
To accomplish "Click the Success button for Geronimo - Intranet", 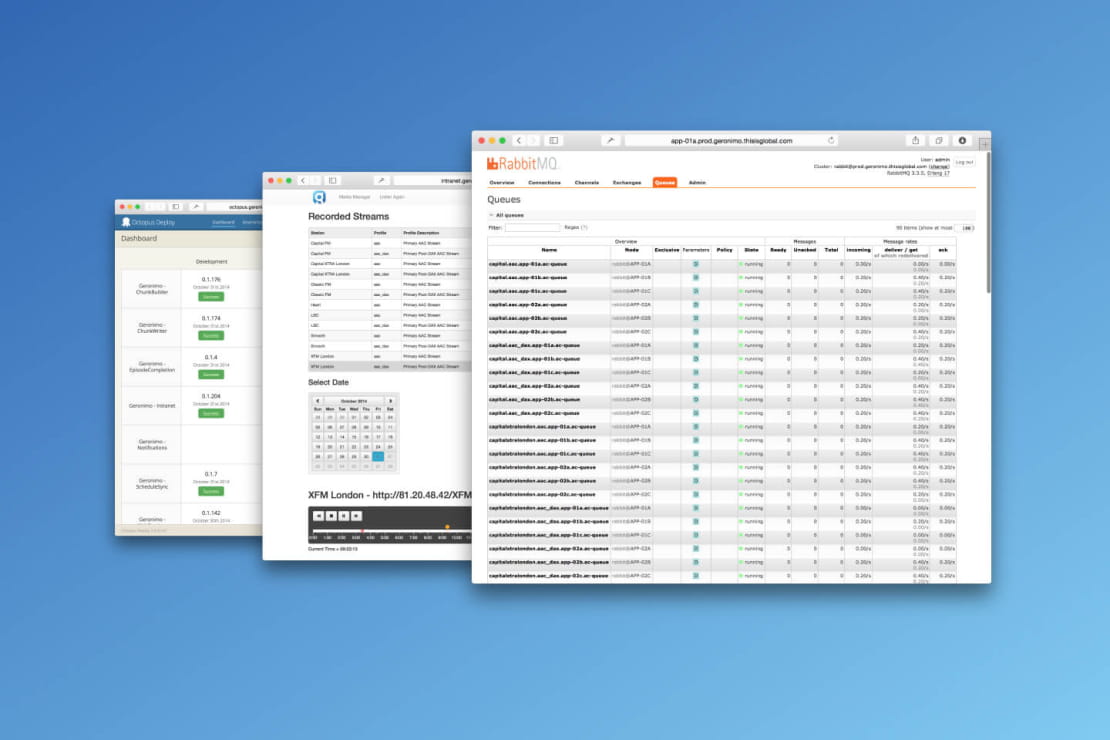I will pos(211,414).
